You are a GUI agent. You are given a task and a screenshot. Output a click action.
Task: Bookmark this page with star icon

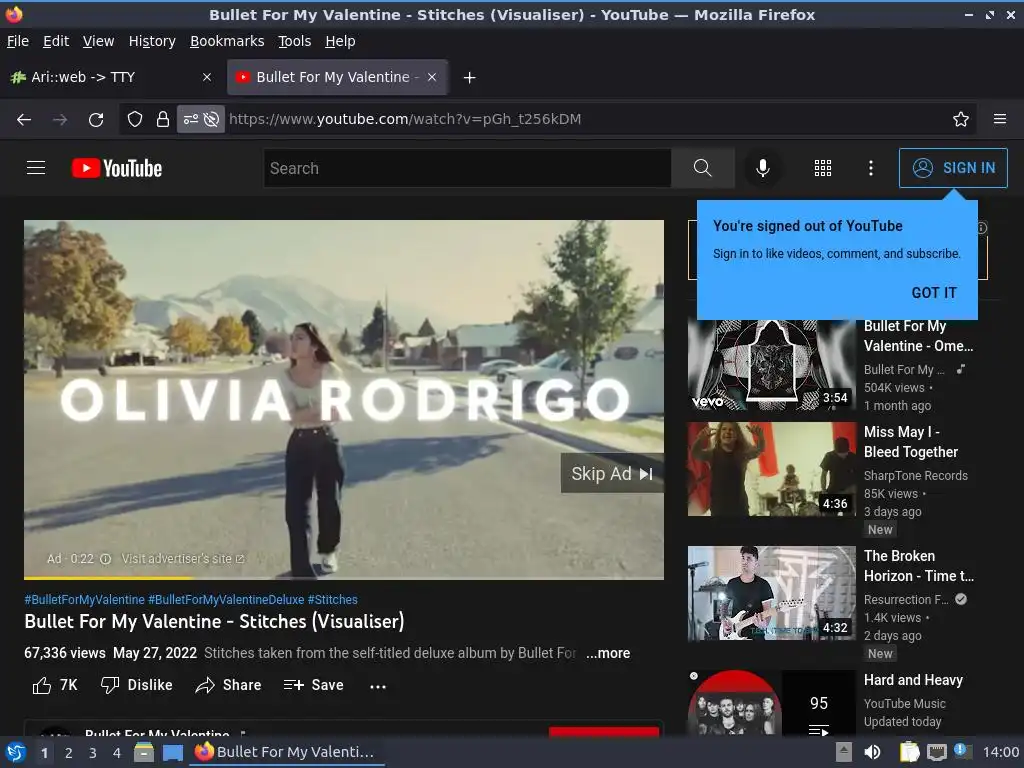(960, 120)
